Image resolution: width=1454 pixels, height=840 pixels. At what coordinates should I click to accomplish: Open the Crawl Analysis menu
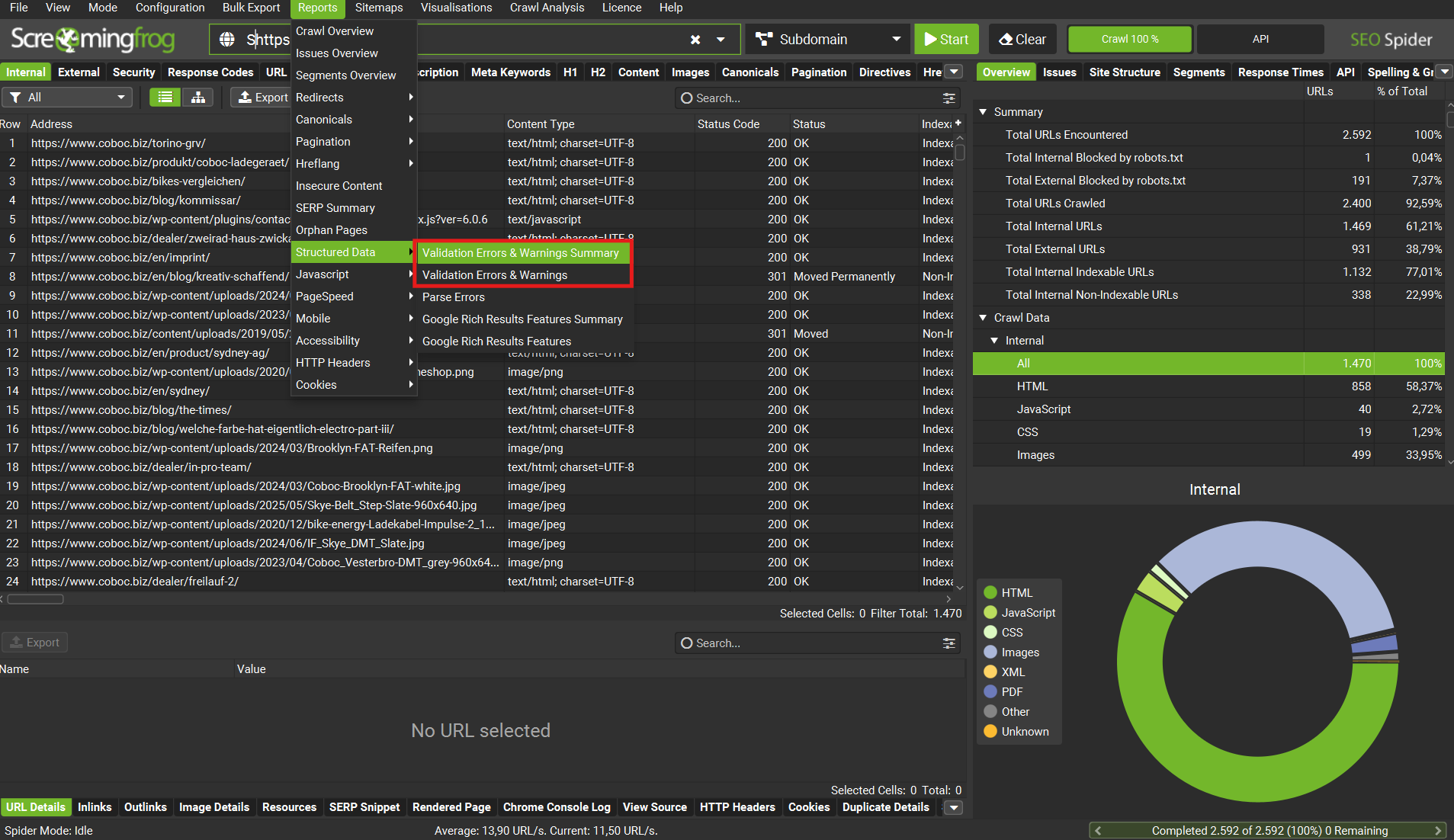[547, 8]
